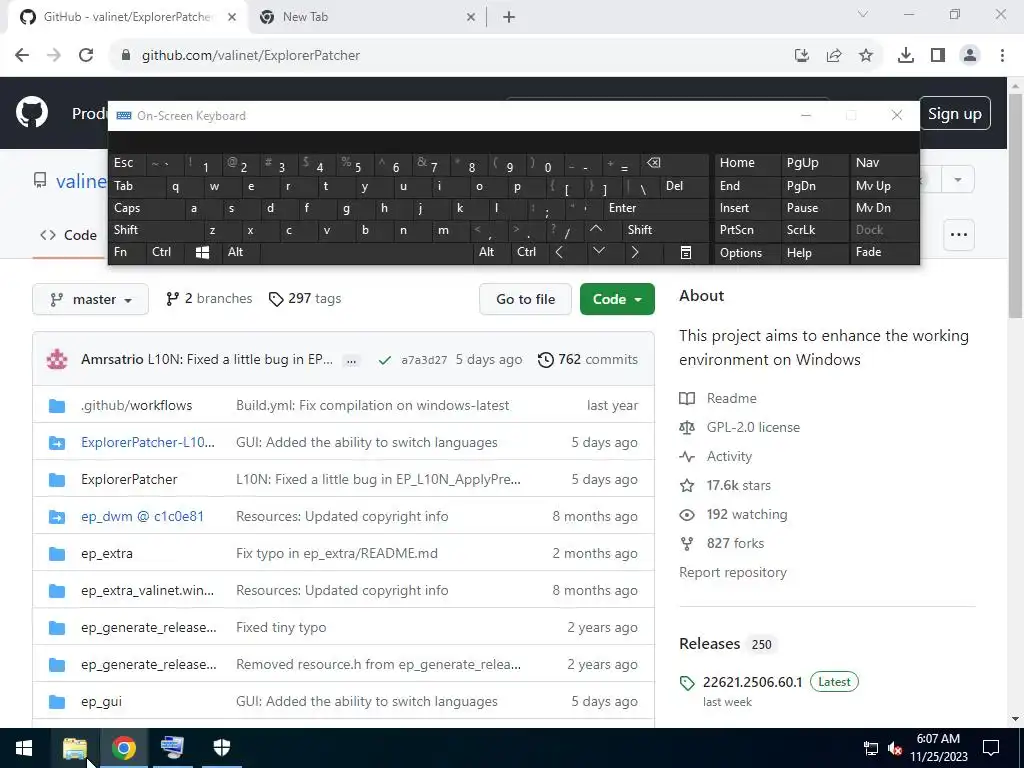Viewport: 1024px width, 768px height.
Task: Click context menu key on On-Screen Keyboard
Action: pyautogui.click(x=686, y=253)
